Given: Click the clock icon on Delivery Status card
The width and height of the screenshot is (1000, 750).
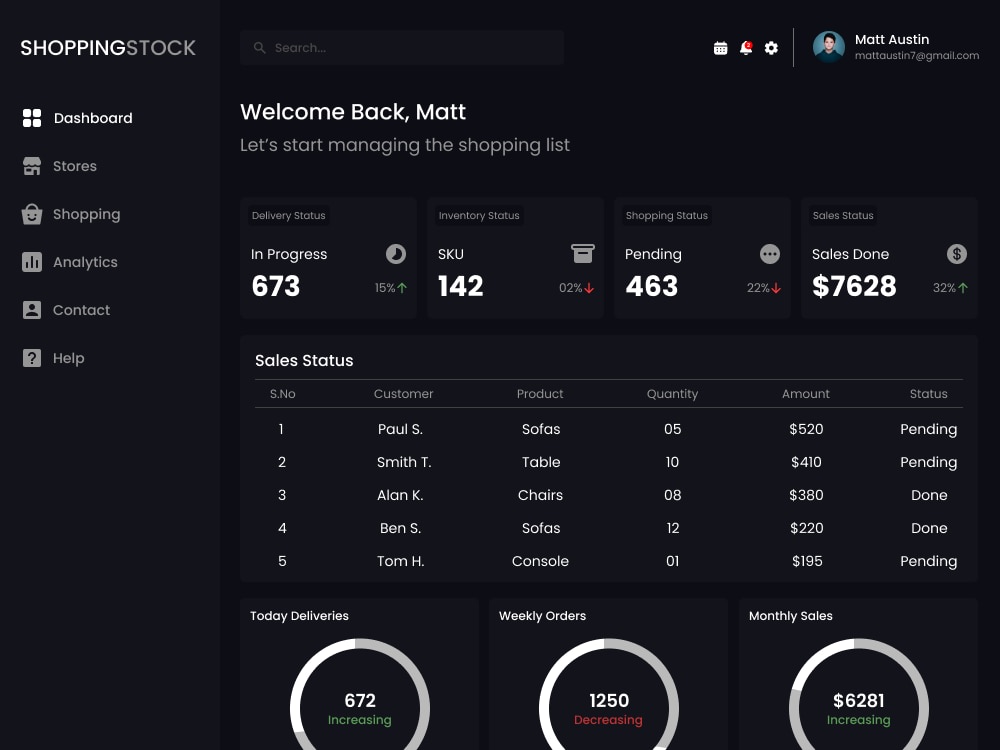Looking at the screenshot, I should point(394,254).
